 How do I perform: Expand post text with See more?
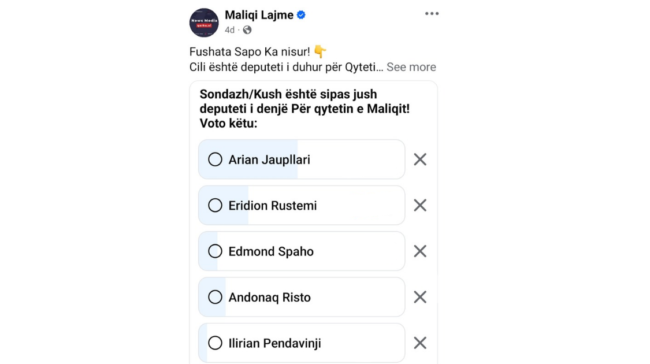point(411,67)
